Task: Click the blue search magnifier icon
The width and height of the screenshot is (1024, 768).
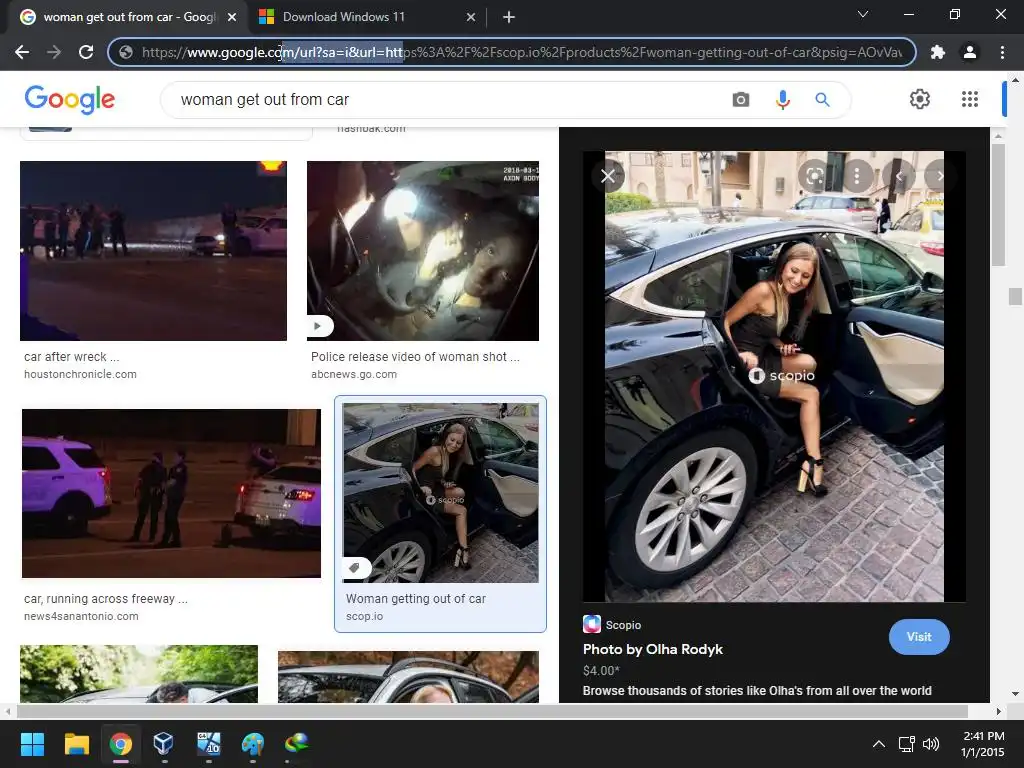Action: [x=822, y=100]
